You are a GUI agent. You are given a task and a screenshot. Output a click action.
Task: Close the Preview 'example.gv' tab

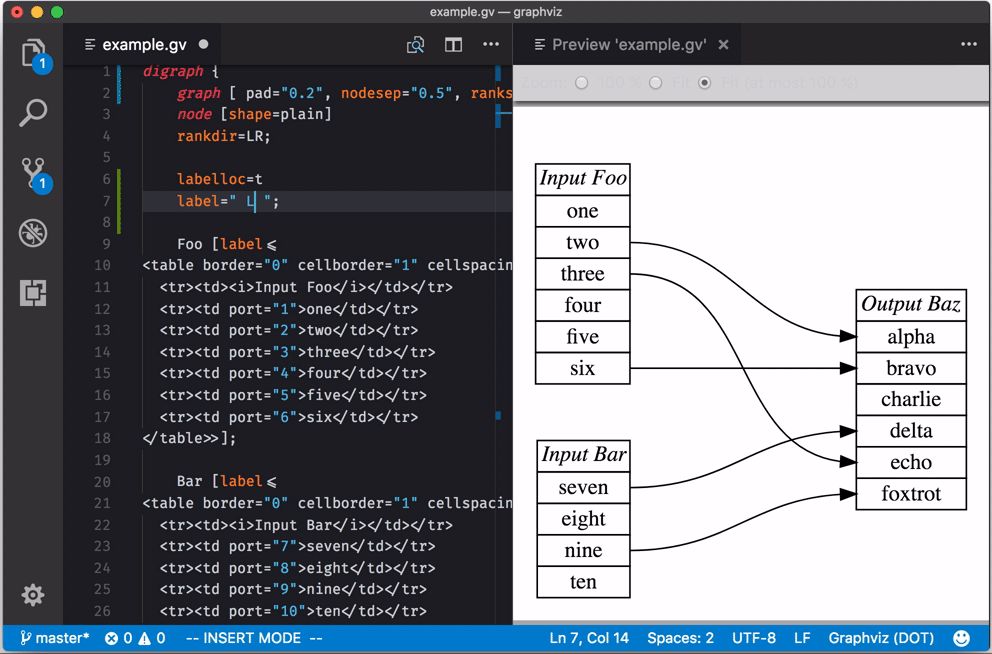click(723, 45)
